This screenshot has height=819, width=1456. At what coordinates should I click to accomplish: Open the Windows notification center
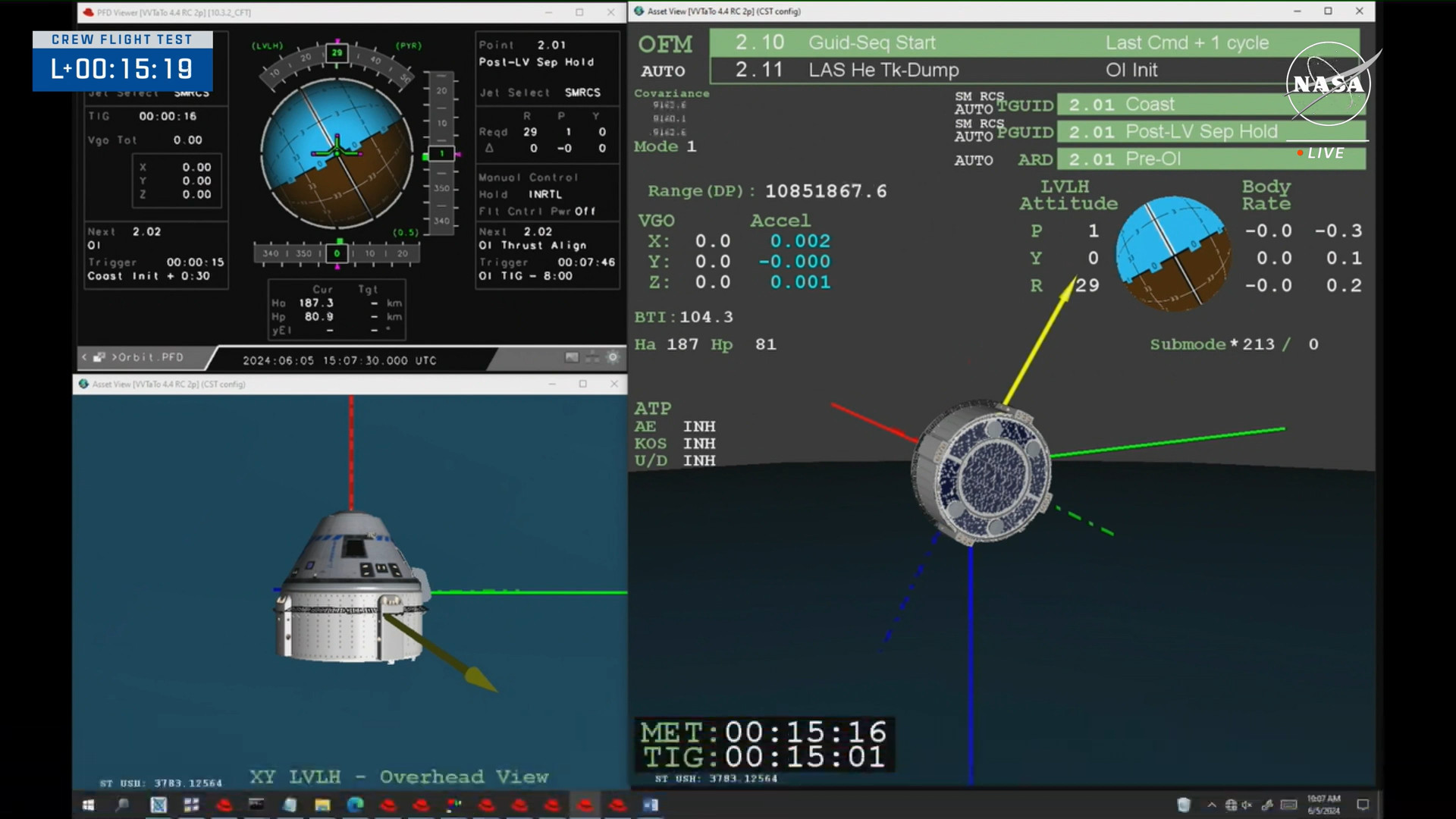pyautogui.click(x=1363, y=805)
